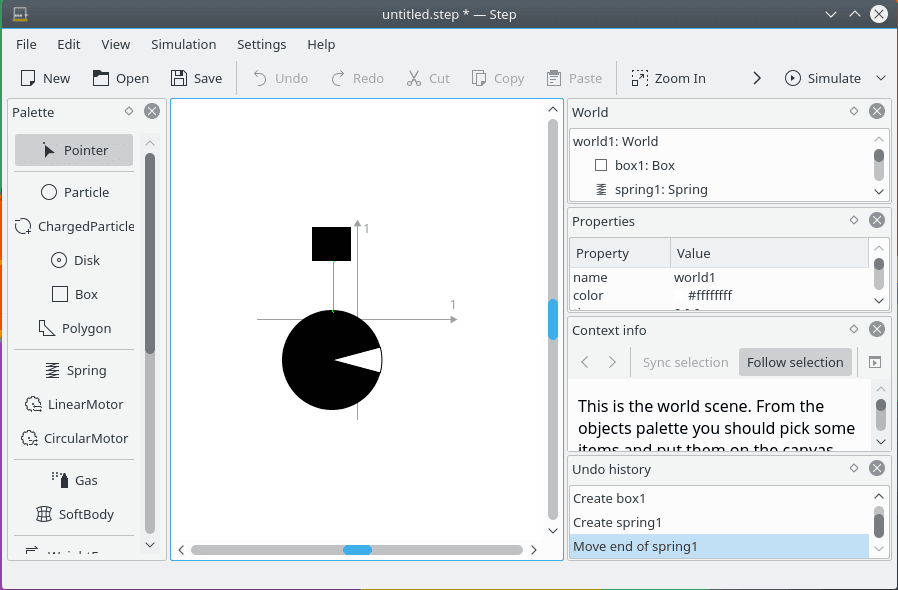Open the Simulate dropdown arrow
Viewport: 898px width, 590px height.
click(x=881, y=78)
